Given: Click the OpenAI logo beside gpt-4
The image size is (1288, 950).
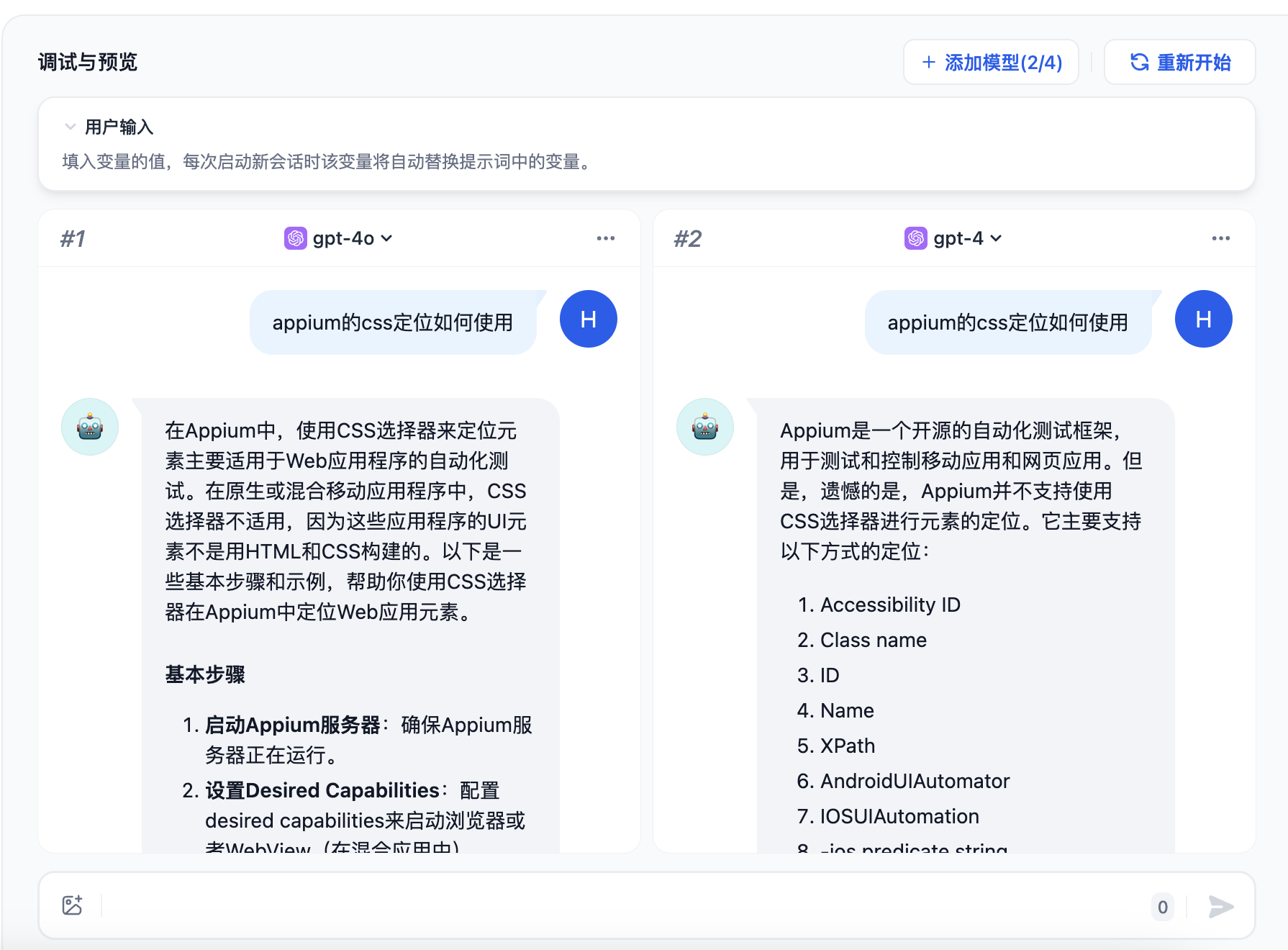Looking at the screenshot, I should coord(915,238).
